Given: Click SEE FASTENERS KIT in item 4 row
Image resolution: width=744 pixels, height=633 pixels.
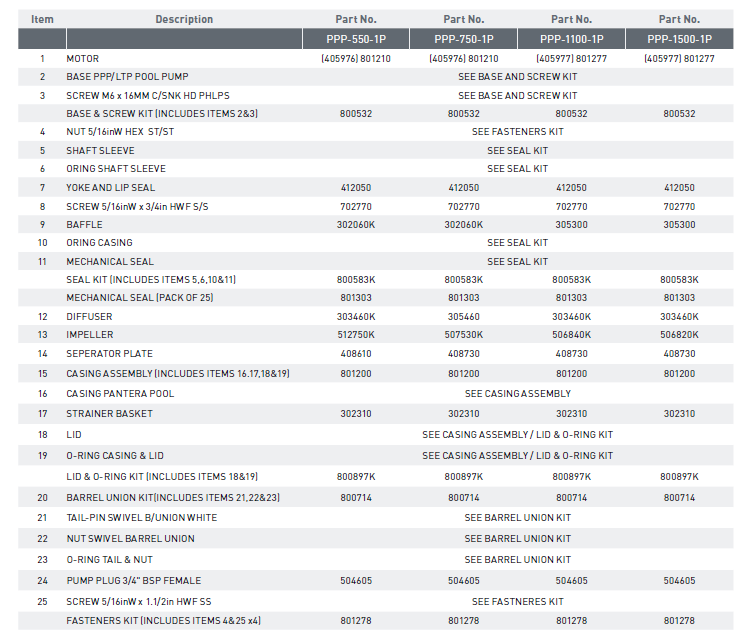Looking at the screenshot, I should (x=518, y=132).
